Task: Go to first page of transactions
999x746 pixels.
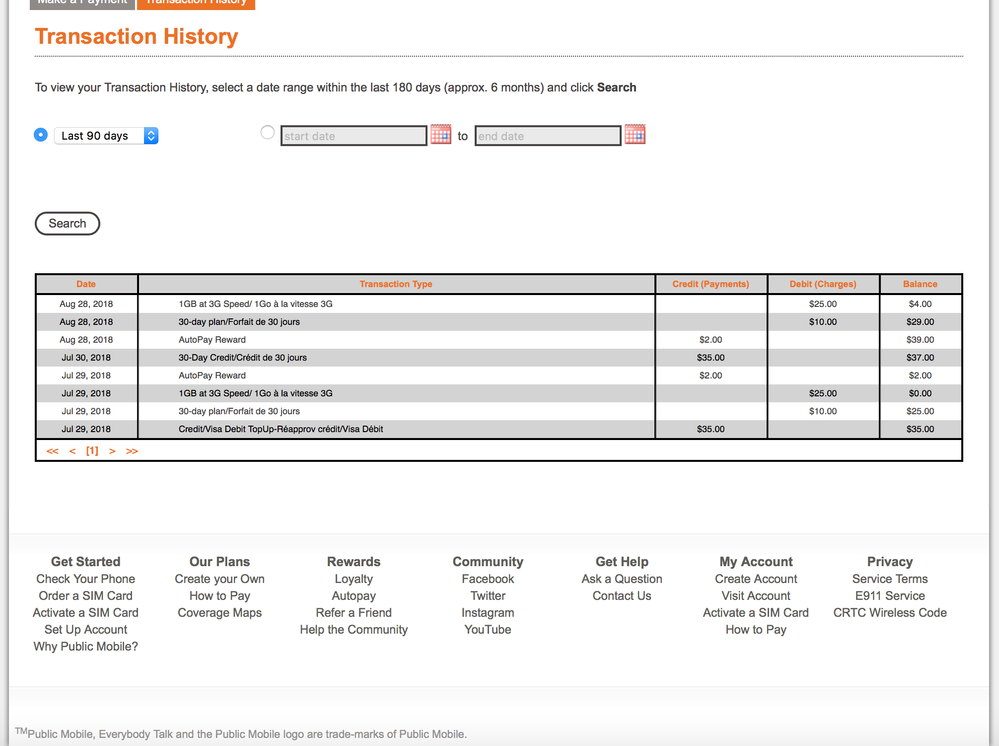Action: point(52,451)
